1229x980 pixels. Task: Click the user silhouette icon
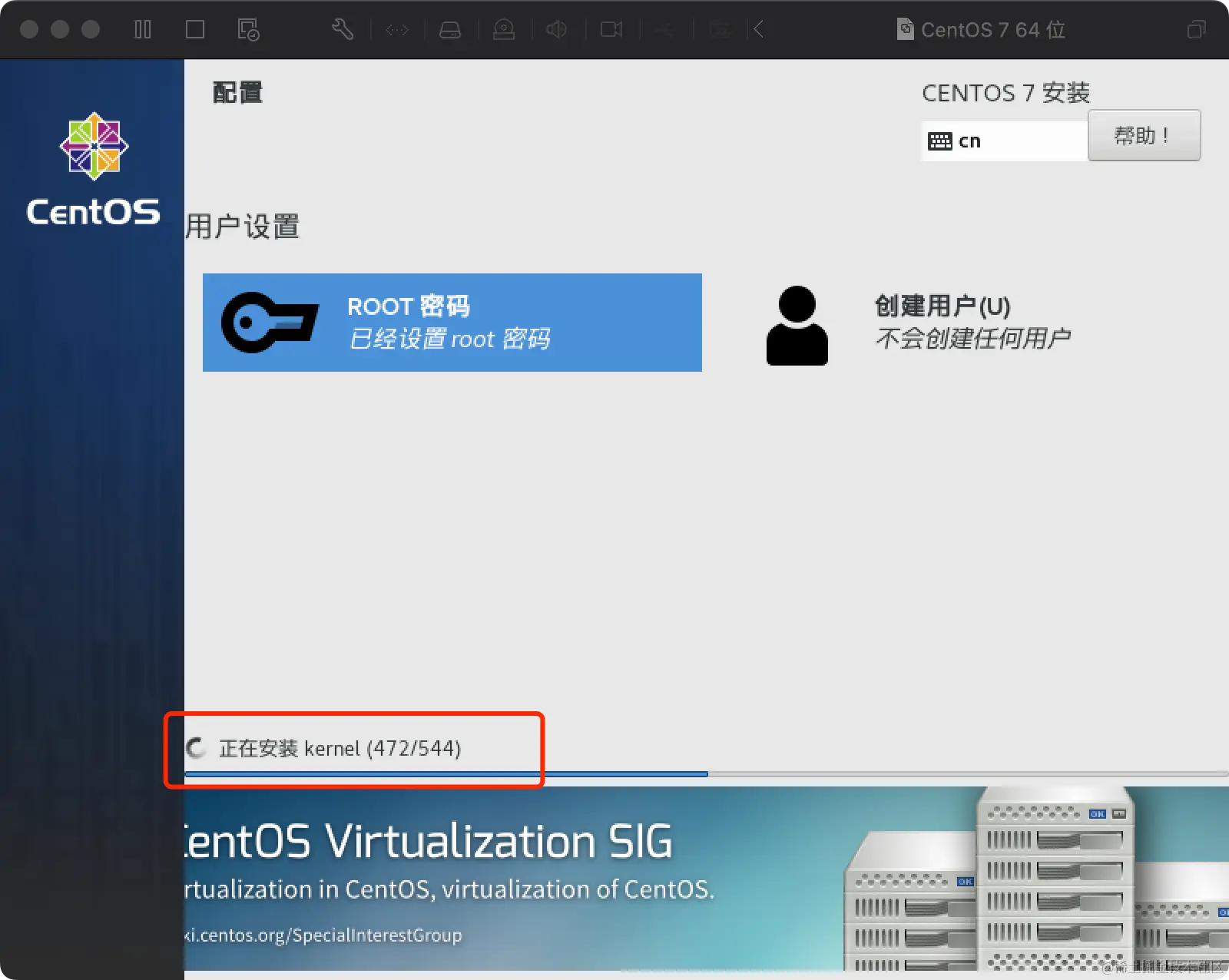[797, 326]
